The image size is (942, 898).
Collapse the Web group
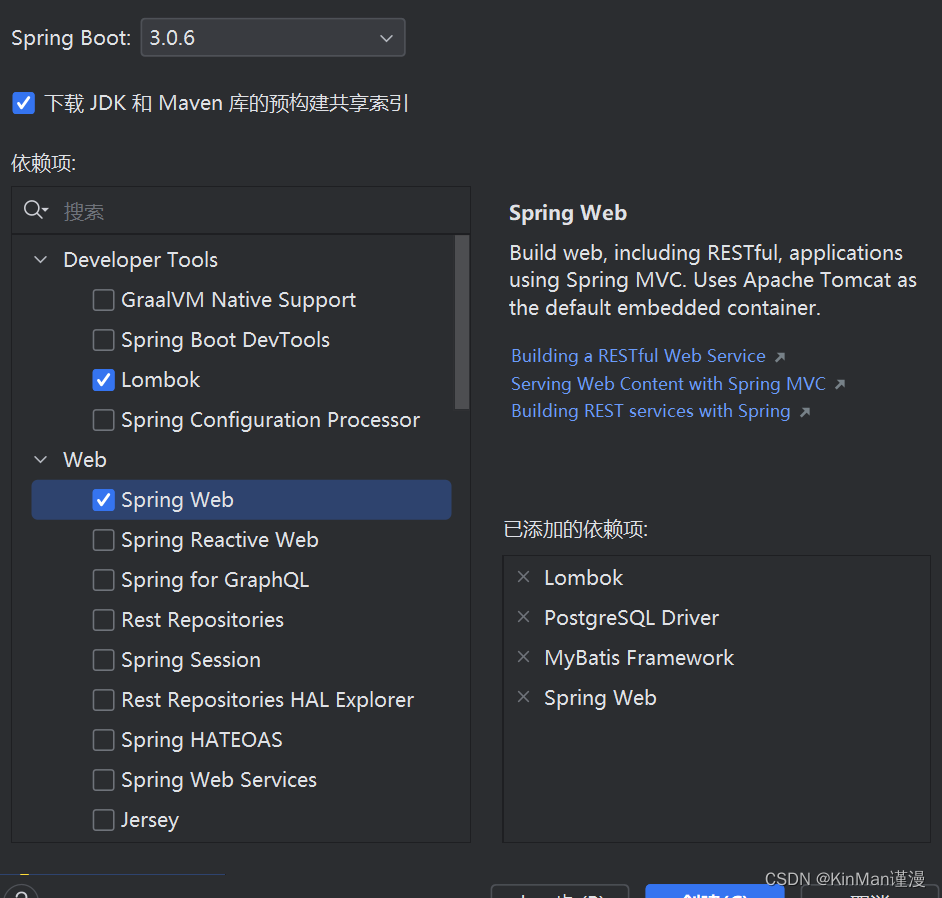coord(40,460)
